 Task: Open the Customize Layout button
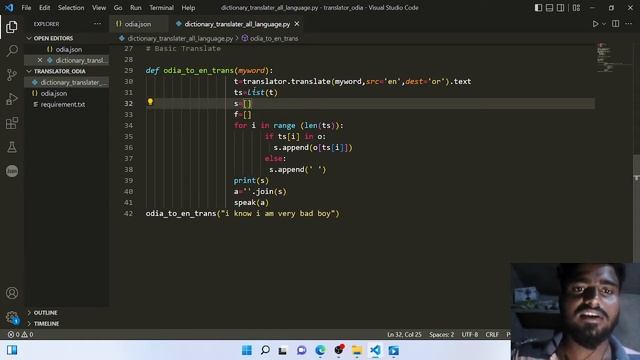coord(576,8)
